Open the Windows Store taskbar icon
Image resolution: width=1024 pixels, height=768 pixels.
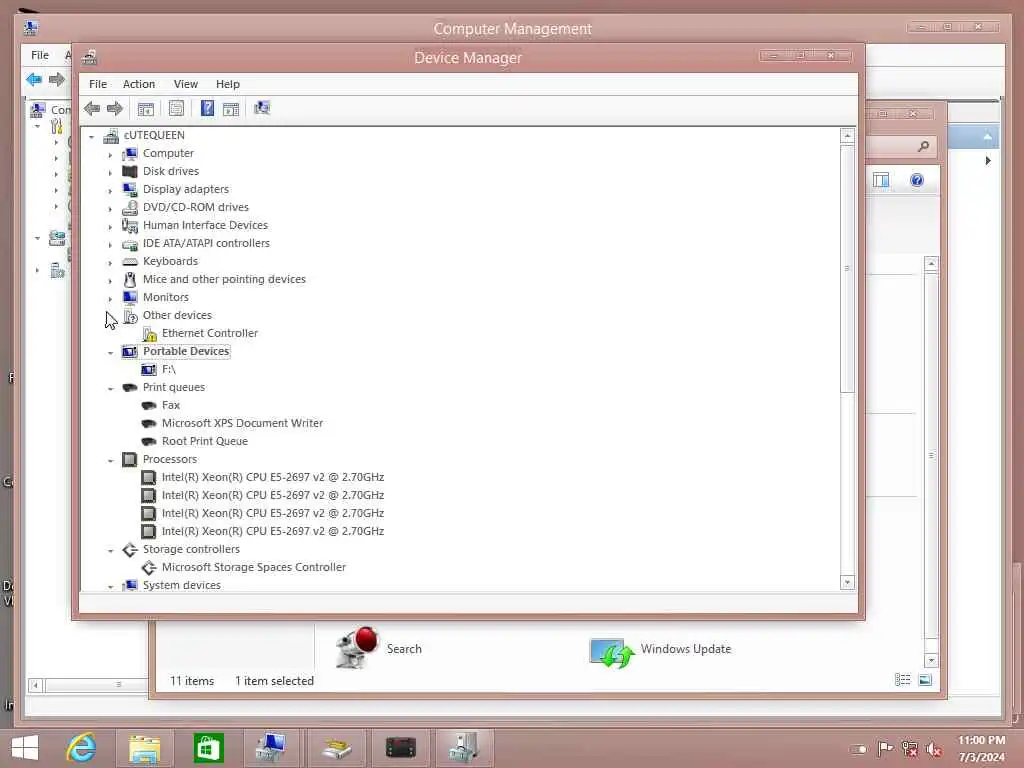(x=208, y=748)
